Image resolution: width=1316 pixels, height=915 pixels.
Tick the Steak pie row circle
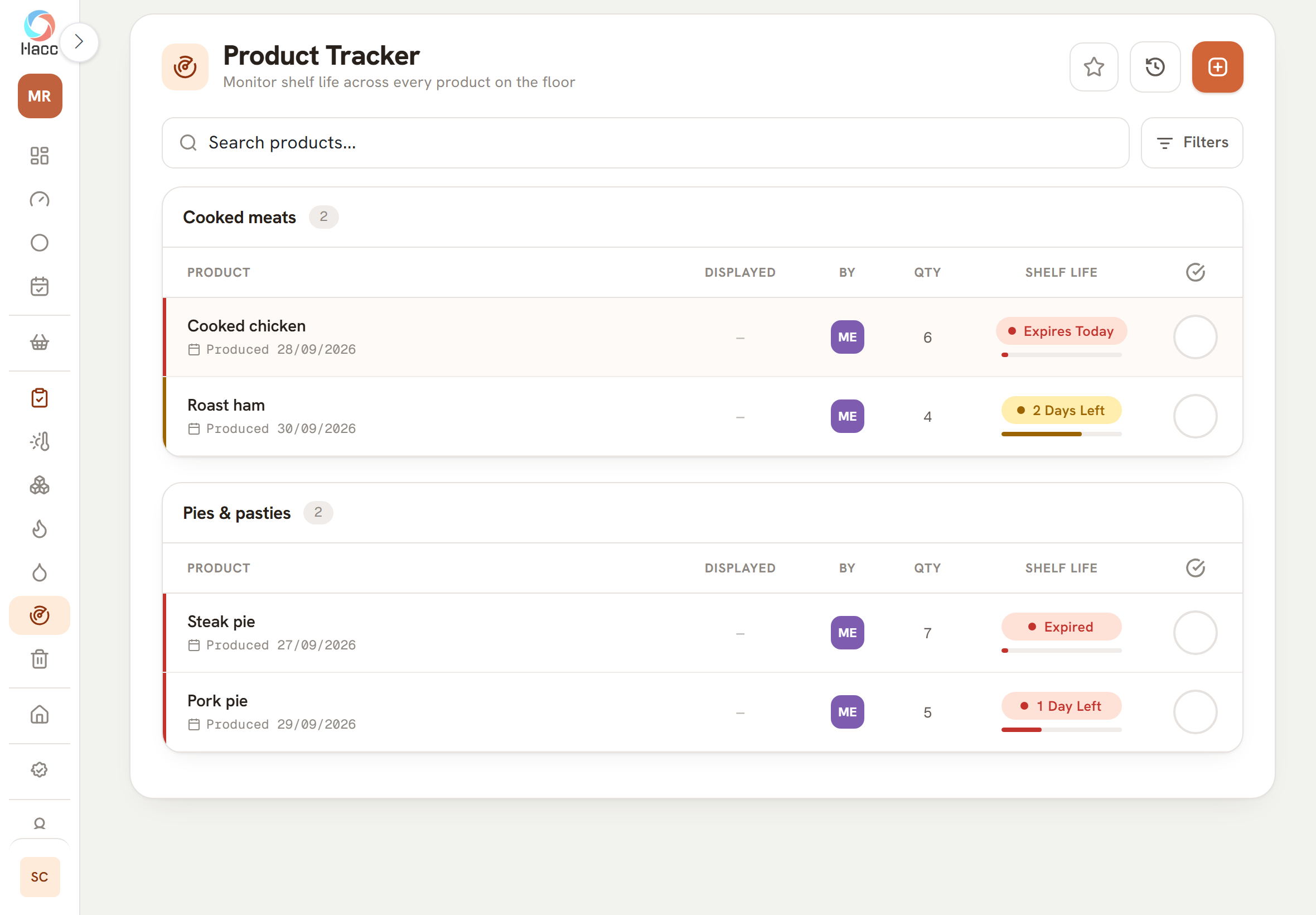tap(1195, 633)
